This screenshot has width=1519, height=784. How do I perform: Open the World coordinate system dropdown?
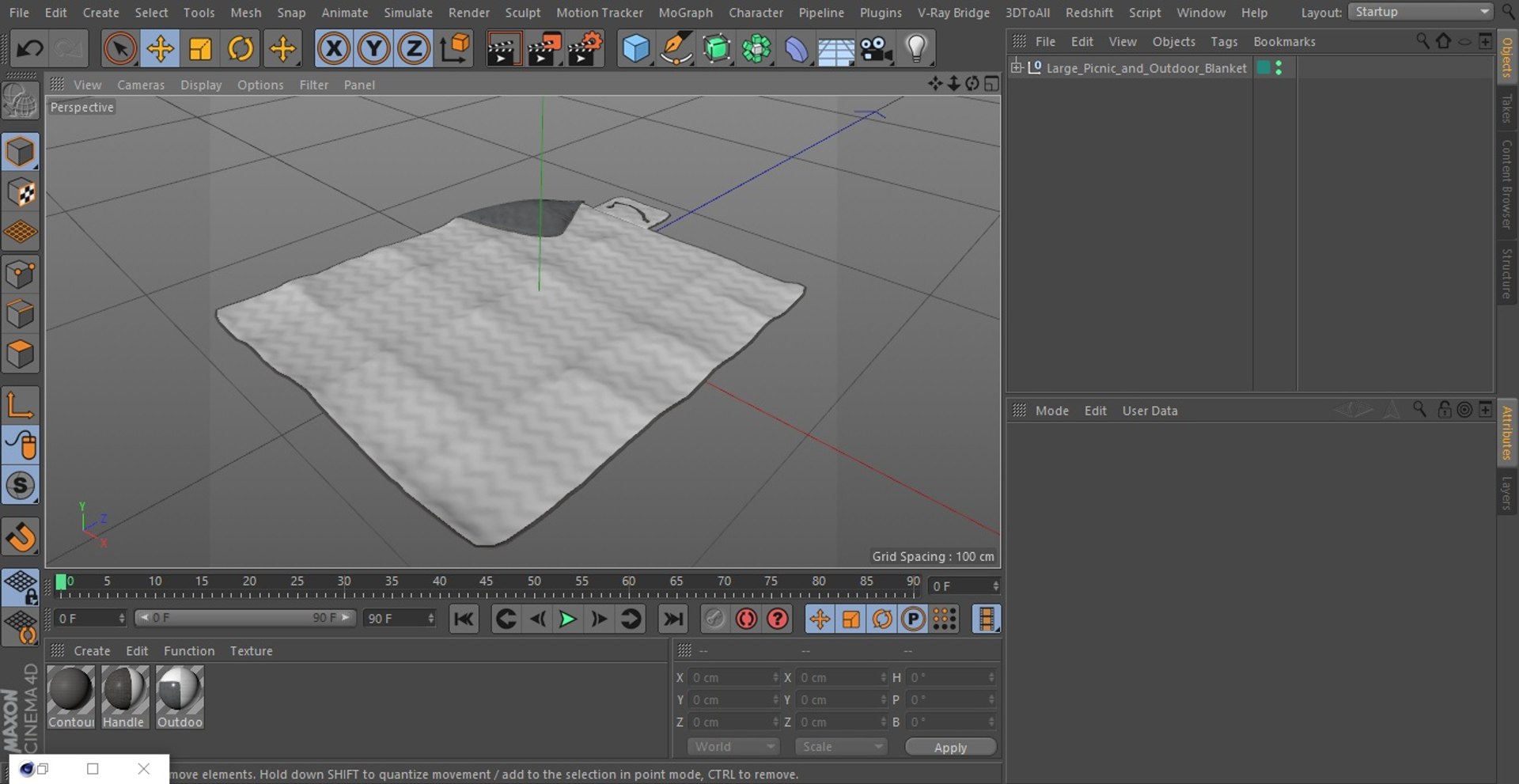coord(733,747)
